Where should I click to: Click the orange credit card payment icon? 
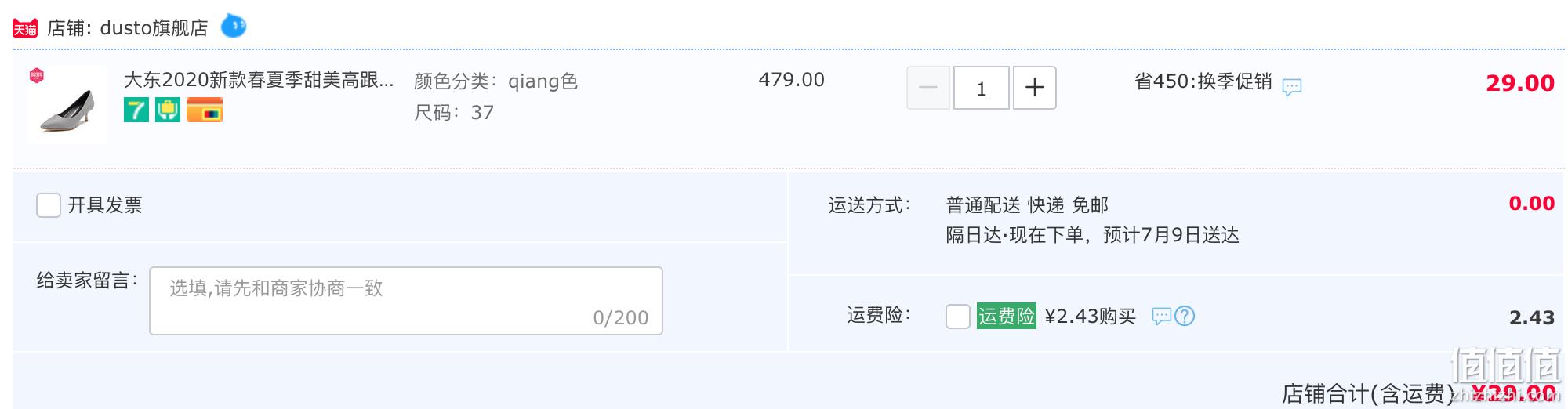pyautogui.click(x=205, y=110)
